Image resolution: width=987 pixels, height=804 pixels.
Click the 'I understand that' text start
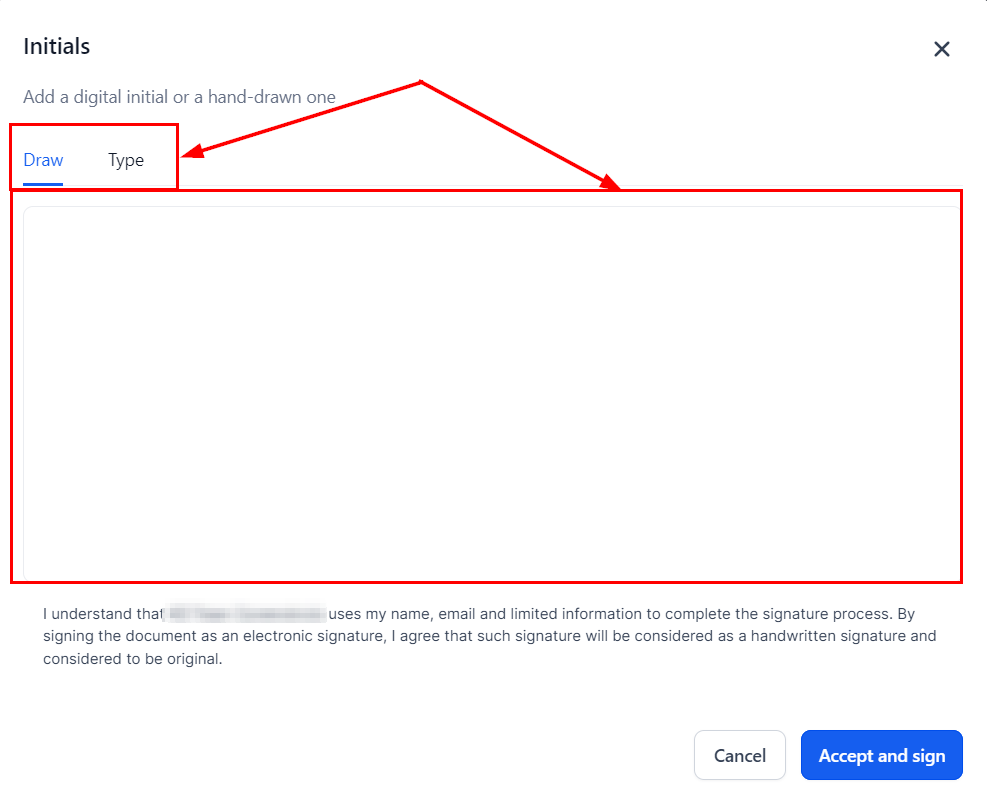pos(103,614)
